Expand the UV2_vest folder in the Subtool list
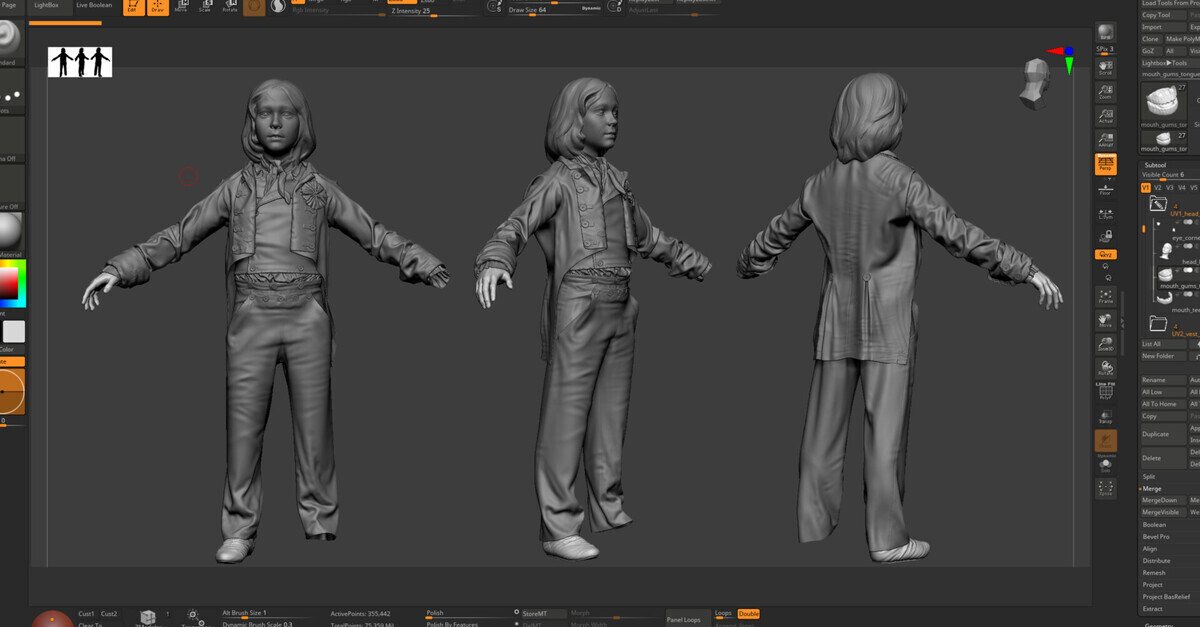Viewport: 1200px width, 627px height. point(1159,322)
